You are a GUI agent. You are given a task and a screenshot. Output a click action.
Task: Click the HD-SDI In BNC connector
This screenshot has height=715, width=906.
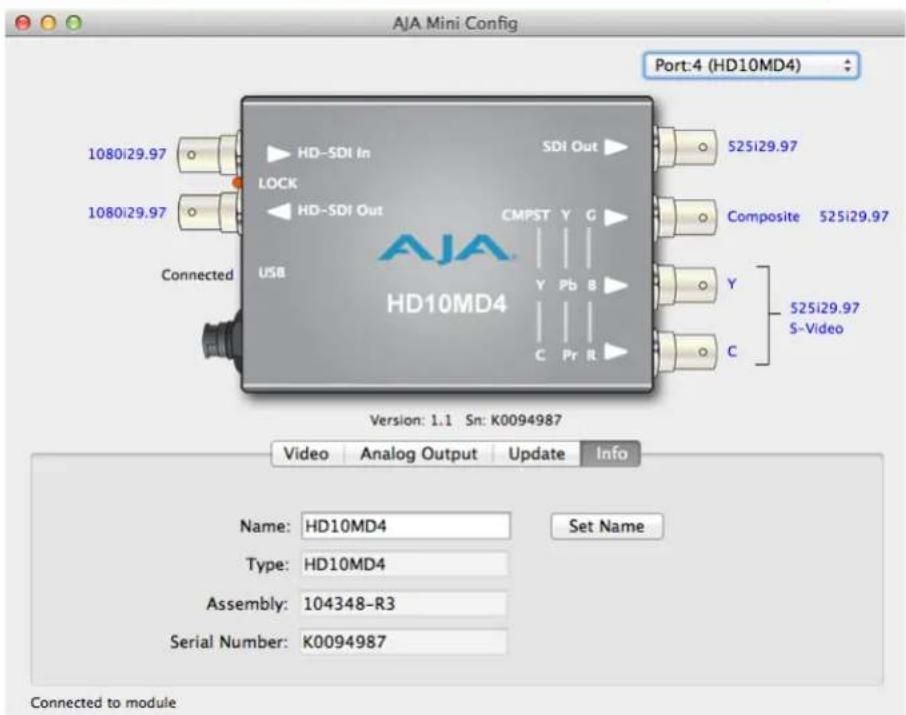coord(209,154)
